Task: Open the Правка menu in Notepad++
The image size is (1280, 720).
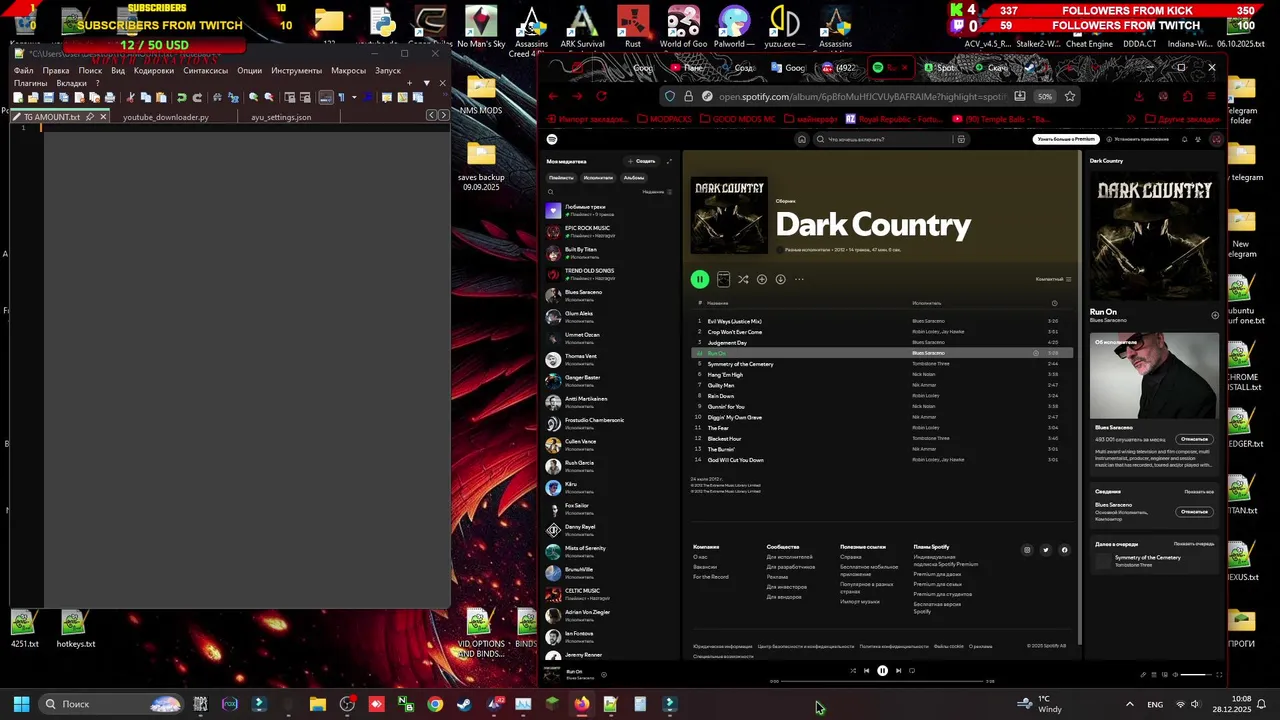Action: pos(56,71)
